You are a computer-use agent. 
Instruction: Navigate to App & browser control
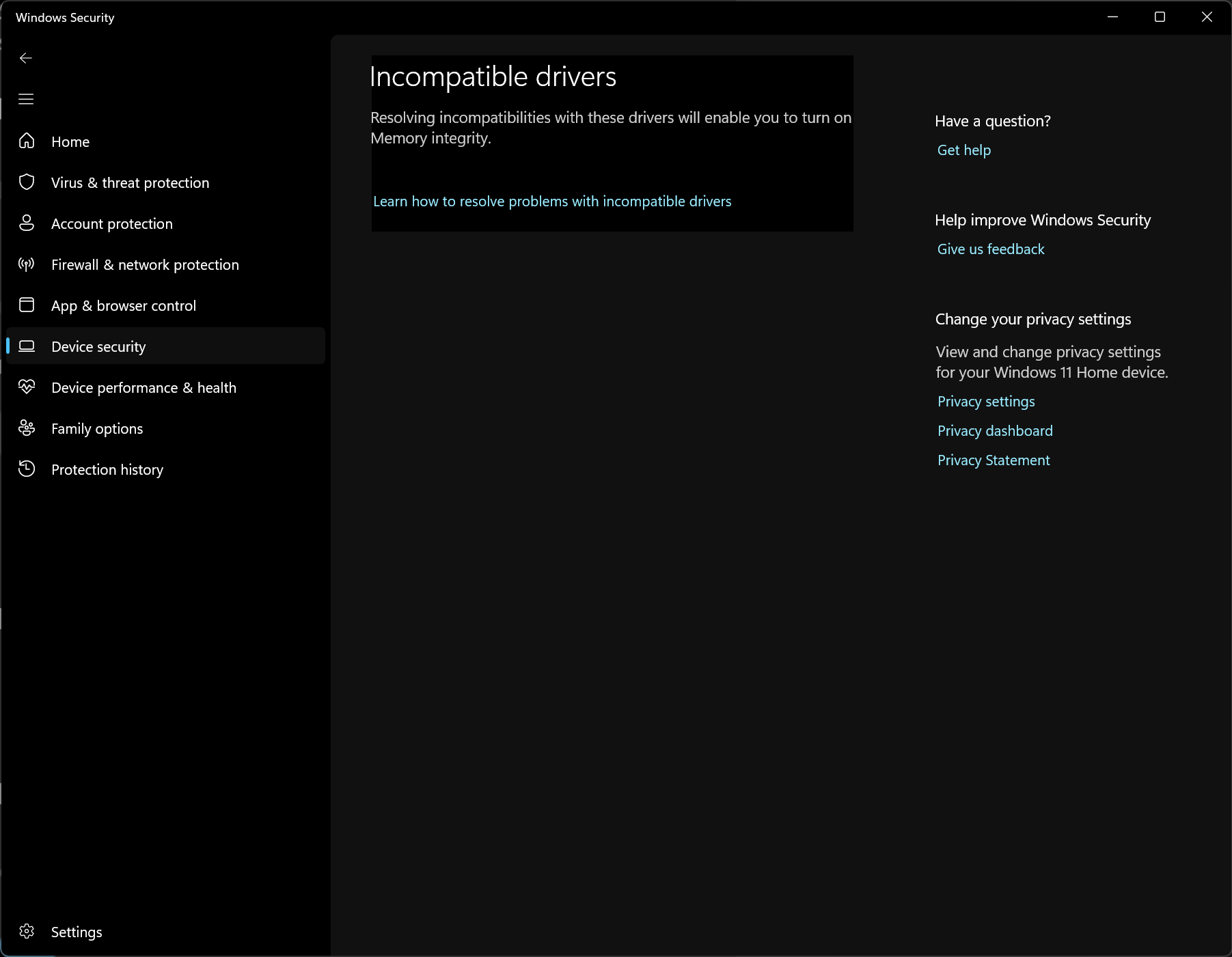coord(165,305)
